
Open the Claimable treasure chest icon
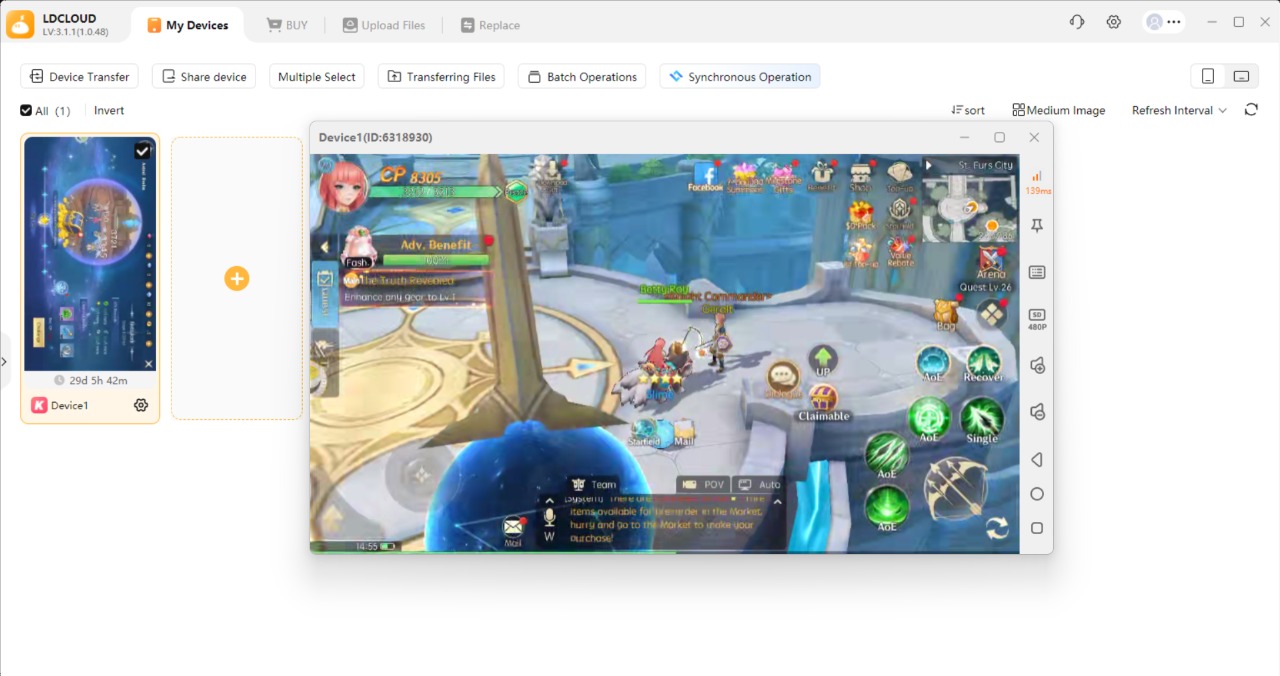(x=823, y=402)
